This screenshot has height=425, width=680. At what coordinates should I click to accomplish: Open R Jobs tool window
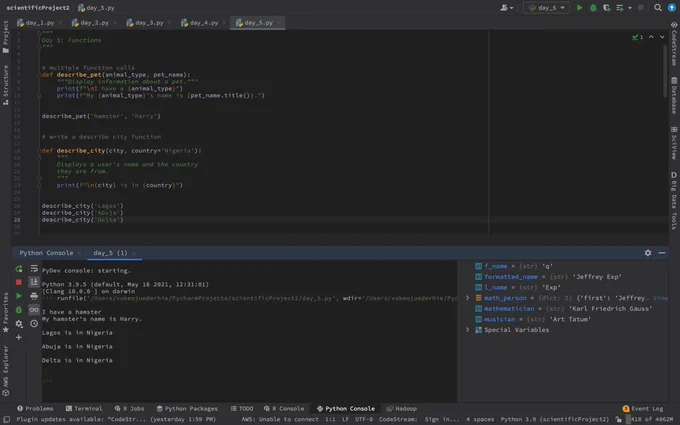click(129, 409)
